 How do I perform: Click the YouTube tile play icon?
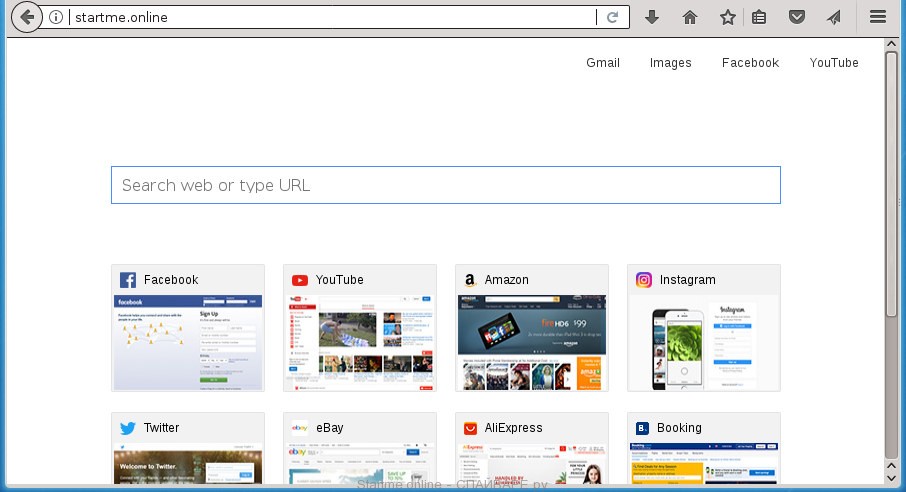299,280
